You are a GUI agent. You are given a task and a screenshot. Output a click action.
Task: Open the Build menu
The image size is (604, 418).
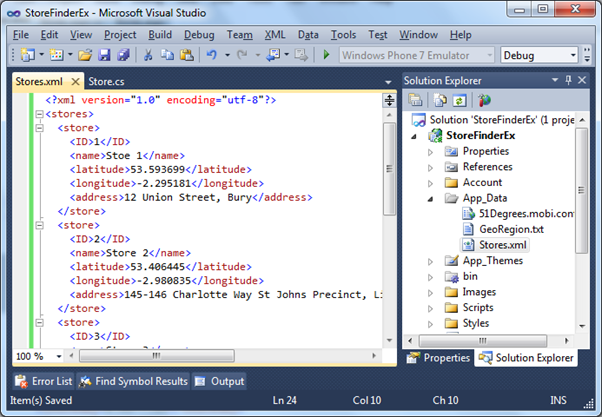(x=160, y=35)
